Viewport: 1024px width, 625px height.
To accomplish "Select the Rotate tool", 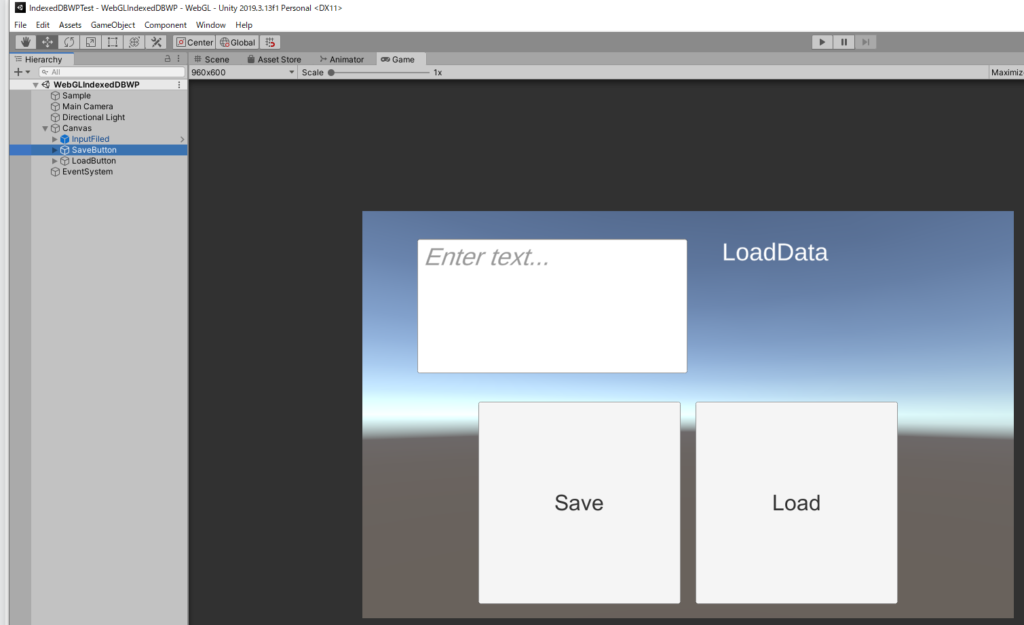I will pos(68,42).
